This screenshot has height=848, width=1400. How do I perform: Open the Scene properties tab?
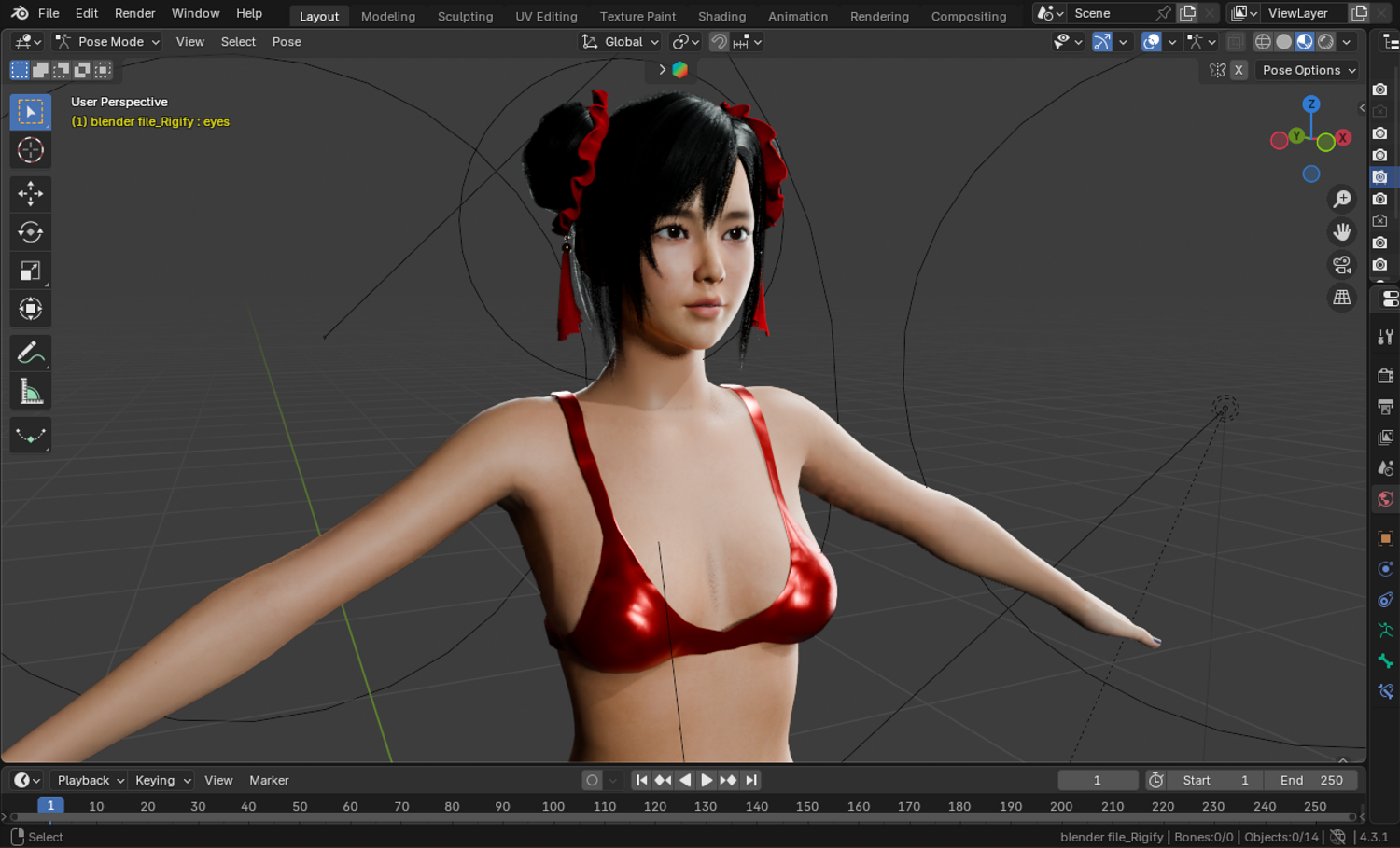tap(1386, 468)
